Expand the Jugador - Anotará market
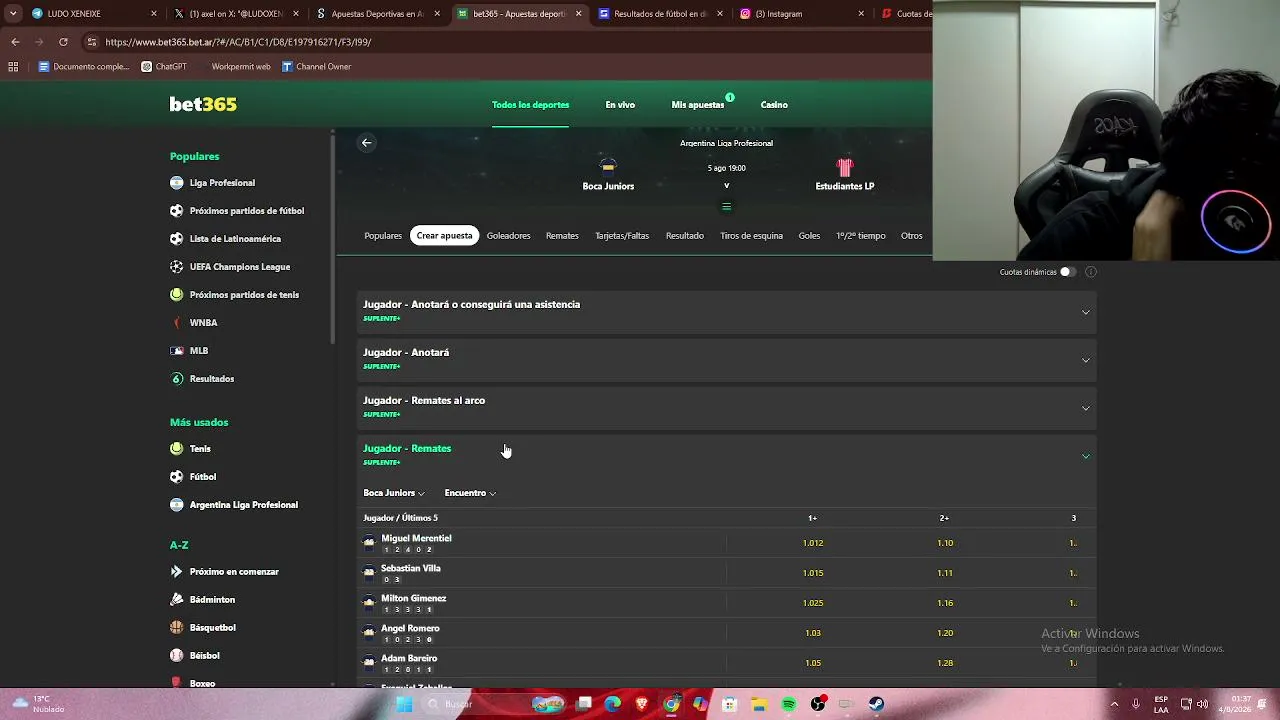Viewport: 1280px width, 720px height. point(727,359)
